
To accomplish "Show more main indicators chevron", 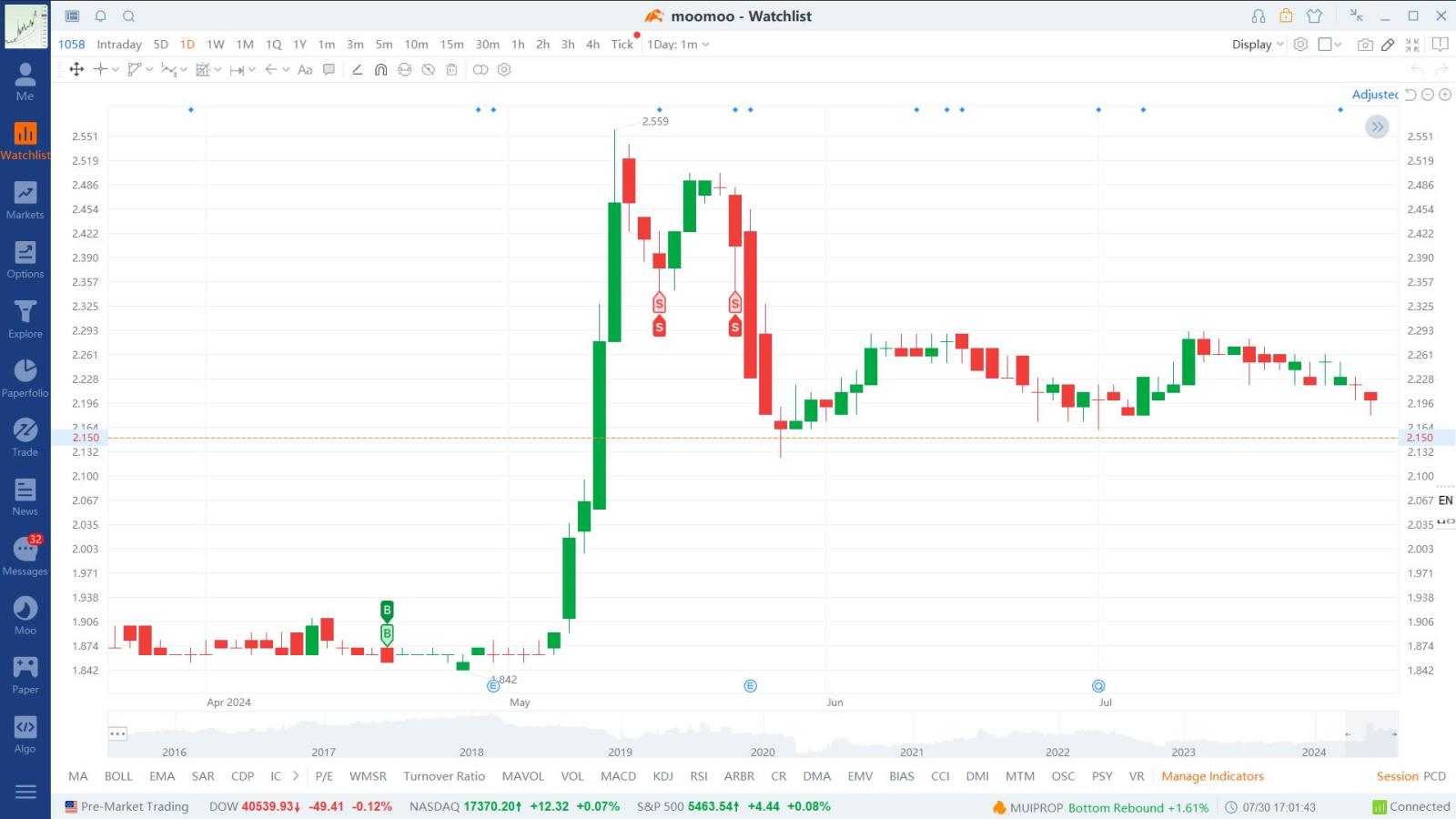I will (296, 776).
